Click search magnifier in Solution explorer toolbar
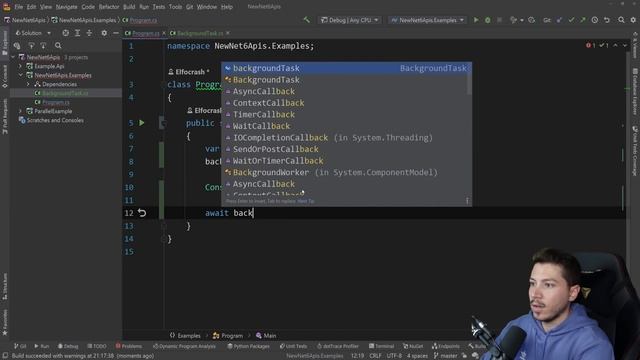 [58, 46]
